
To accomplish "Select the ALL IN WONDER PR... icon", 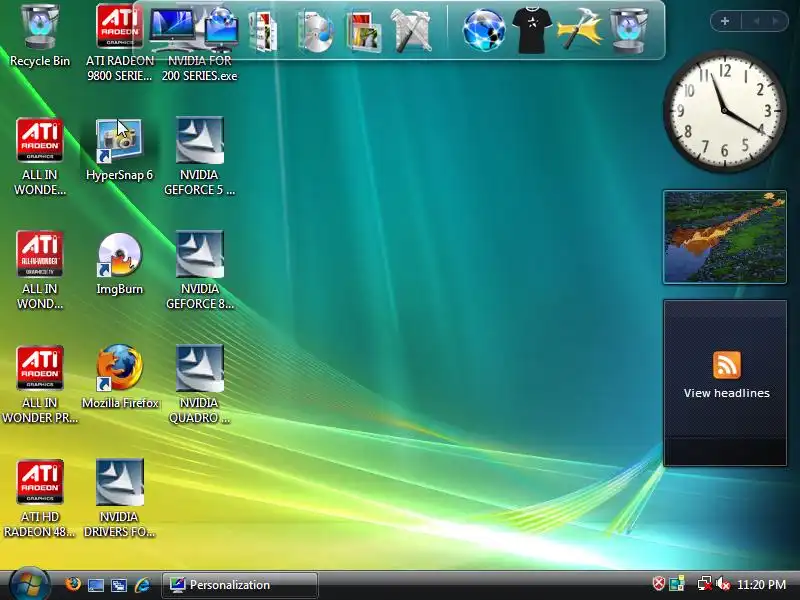I will coord(40,385).
